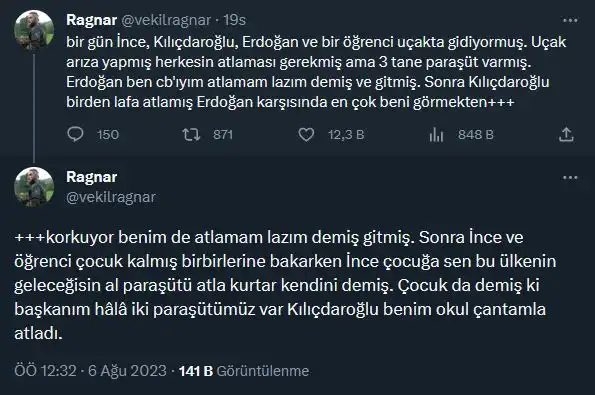Viewport: 595px width, 395px height.
Task: Open @vekilragnar handle under second tweet name
Action: (111, 197)
